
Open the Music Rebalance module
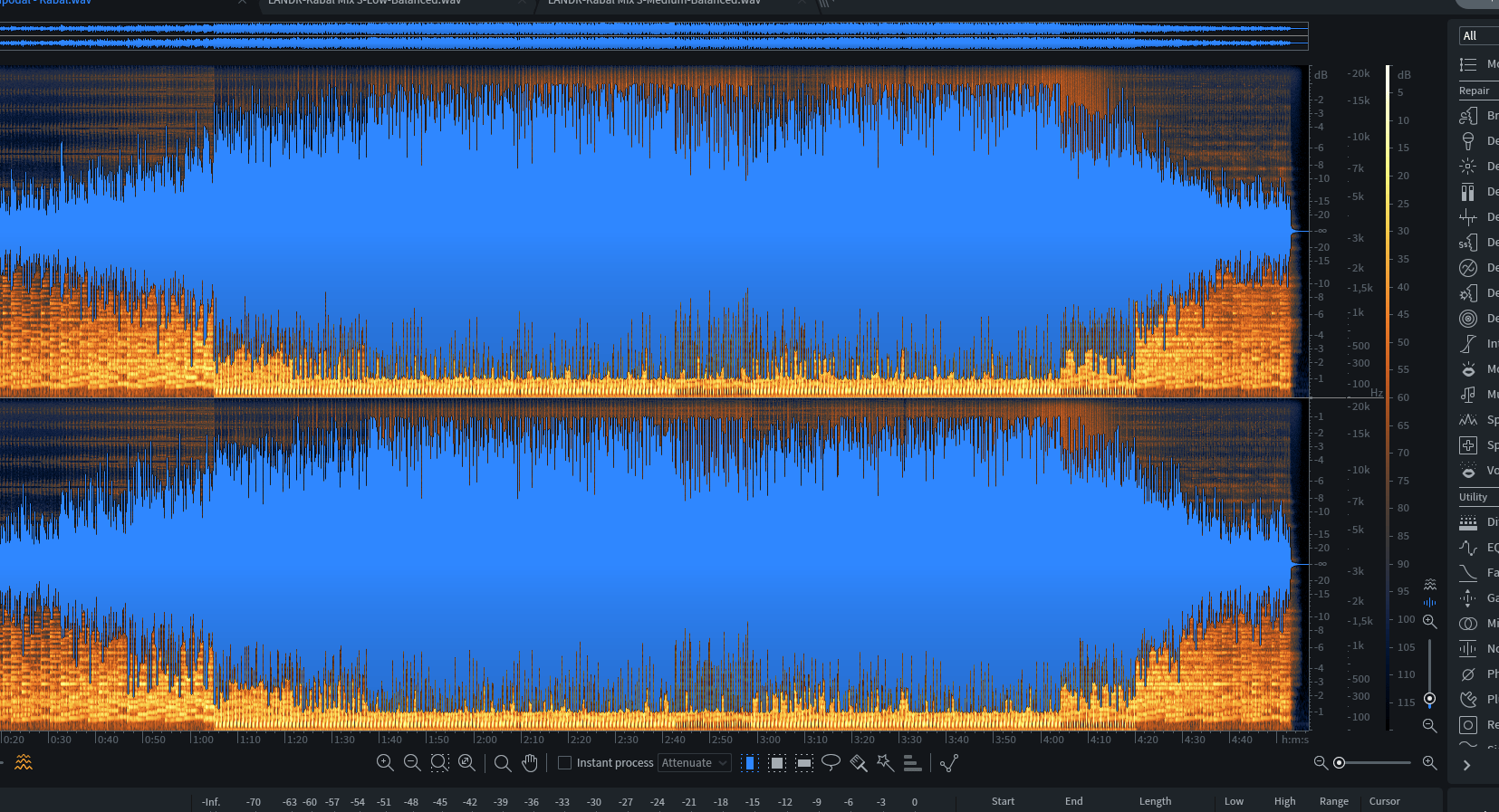1468,394
